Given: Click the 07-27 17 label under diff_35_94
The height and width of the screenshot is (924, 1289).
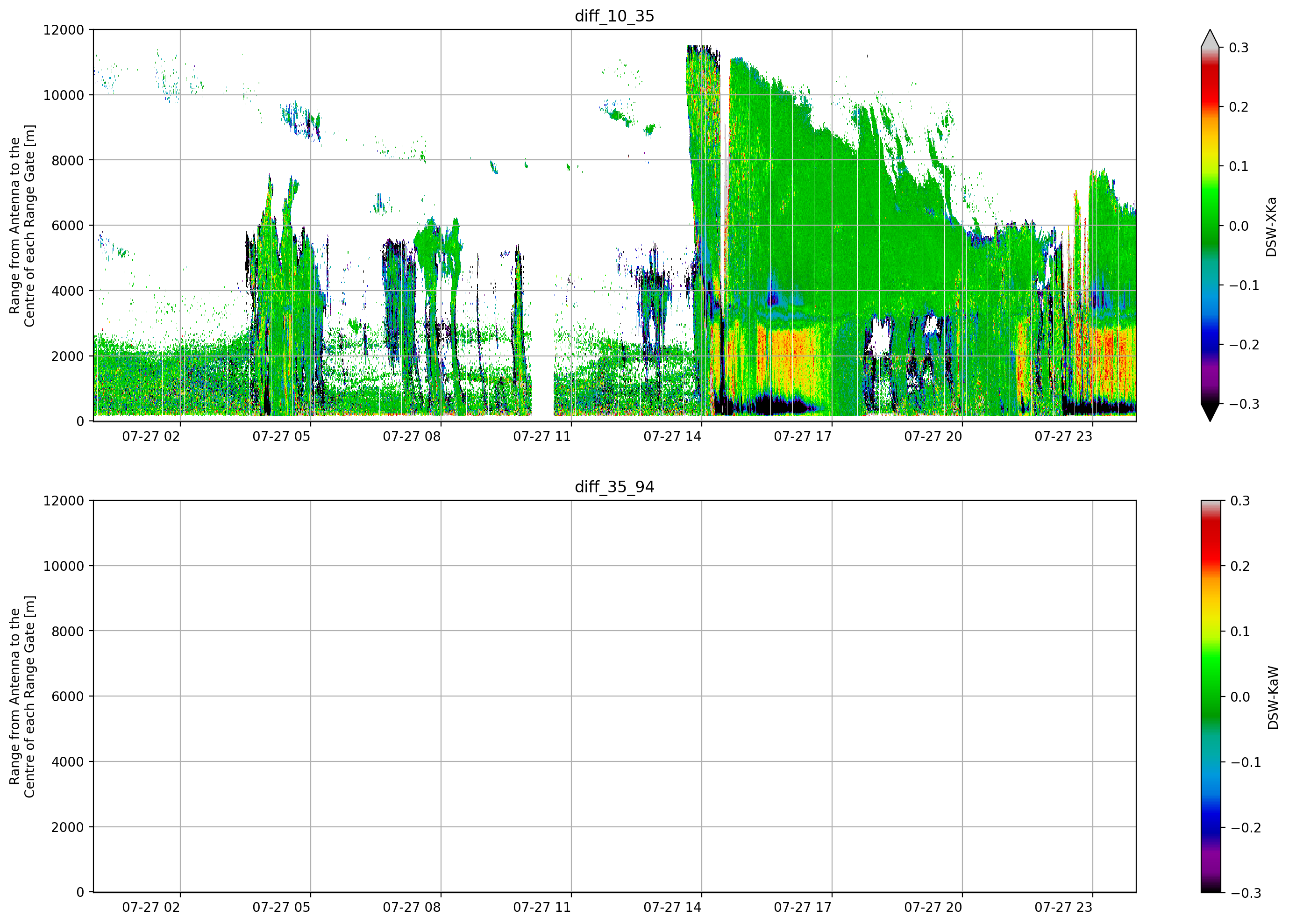Looking at the screenshot, I should [x=803, y=908].
